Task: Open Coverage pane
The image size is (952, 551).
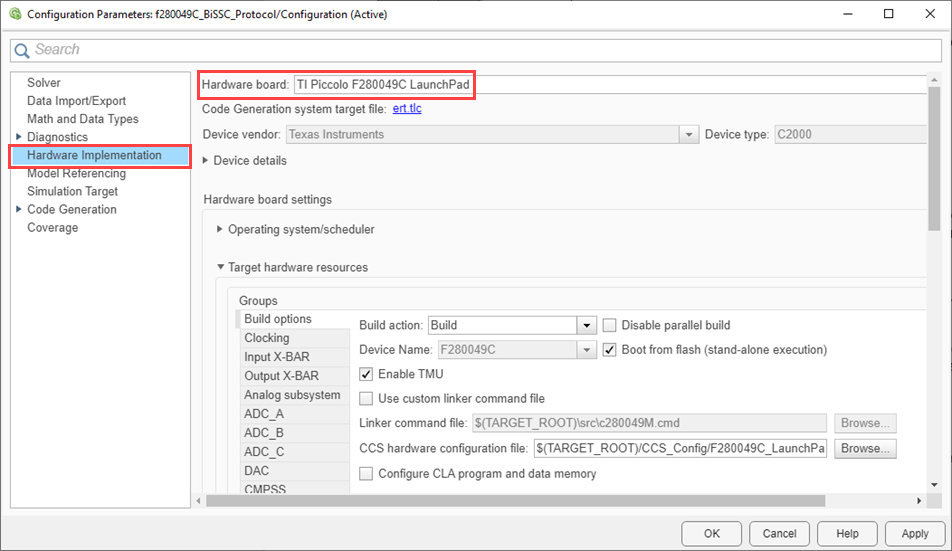Action: tap(52, 228)
